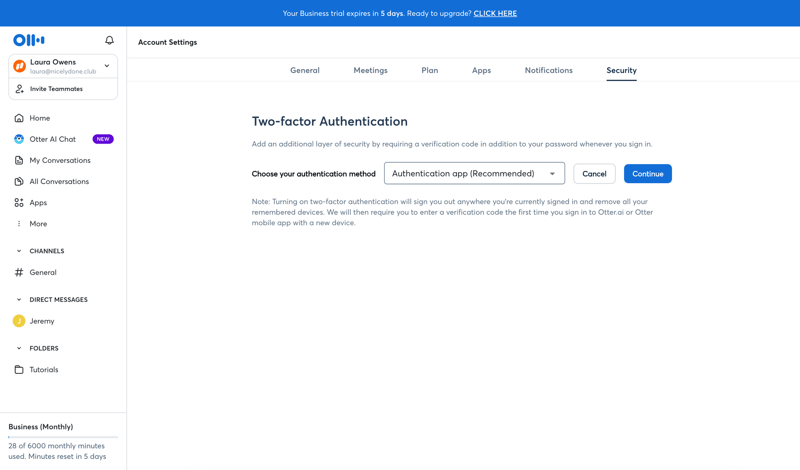Collapse the Folders section

[x=19, y=348]
